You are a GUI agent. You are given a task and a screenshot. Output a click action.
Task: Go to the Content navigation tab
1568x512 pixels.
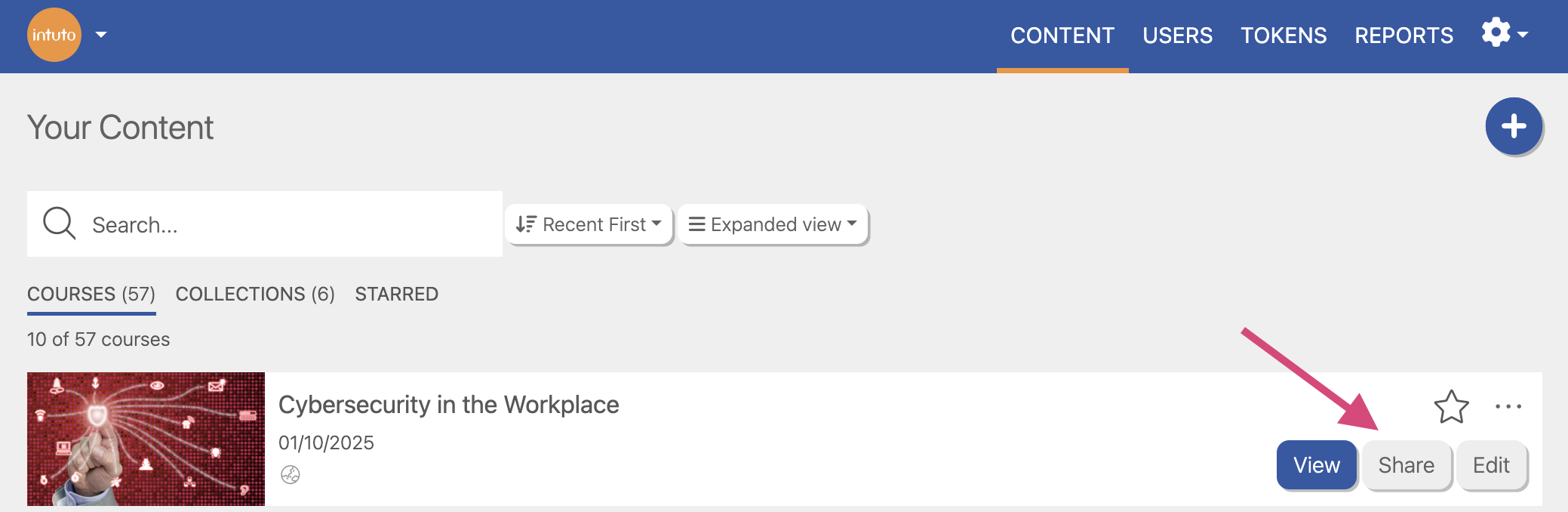1062,35
